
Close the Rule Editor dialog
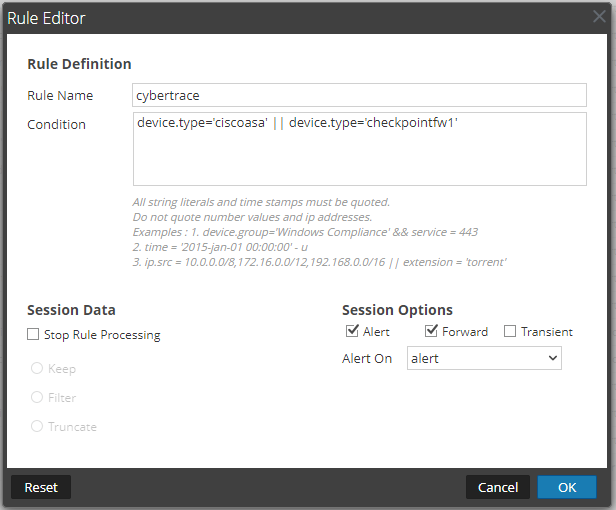pos(598,17)
